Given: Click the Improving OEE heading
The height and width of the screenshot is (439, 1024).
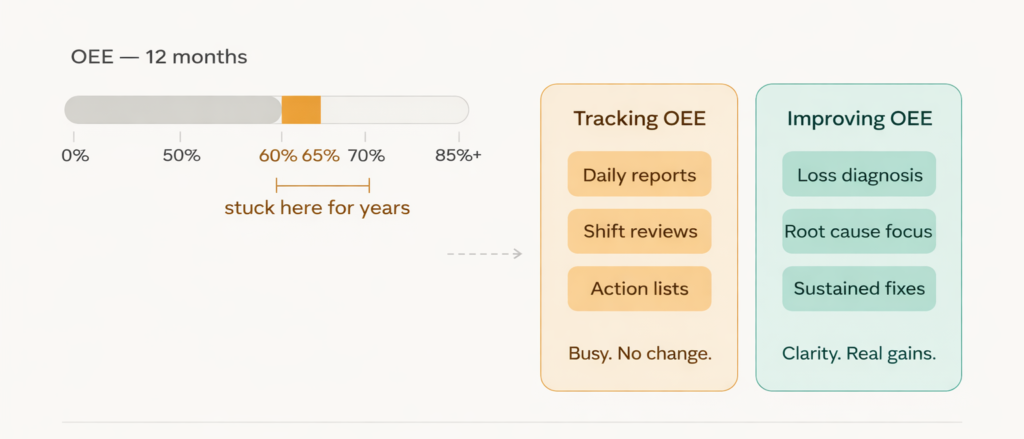Looking at the screenshot, I should [x=859, y=119].
